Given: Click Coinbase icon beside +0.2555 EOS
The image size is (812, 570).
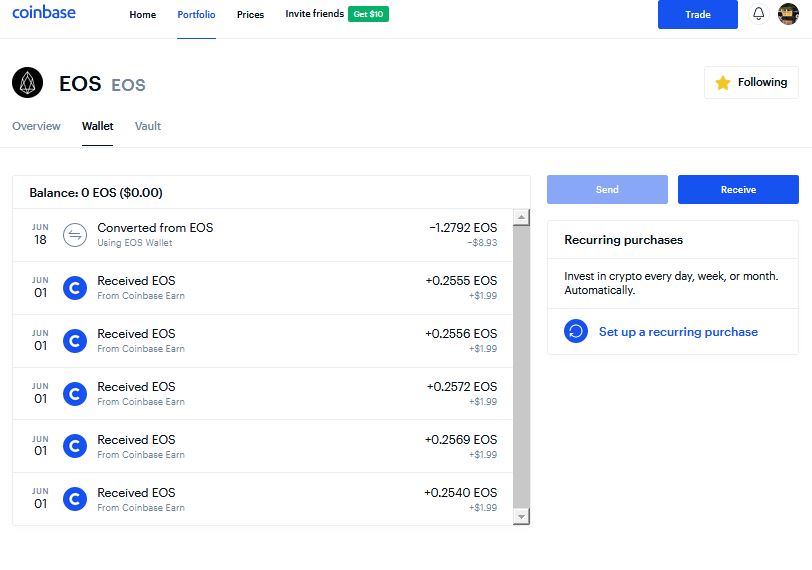Looking at the screenshot, I should 75,288.
